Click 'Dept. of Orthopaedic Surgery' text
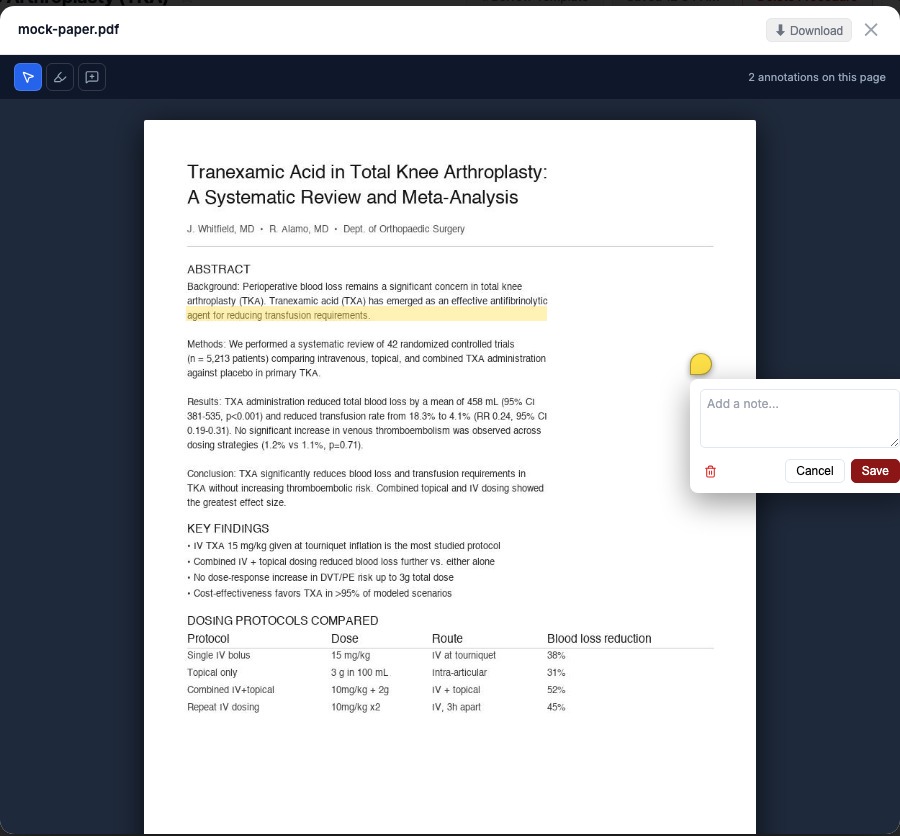Viewport: 900px width, 836px height. click(x=404, y=229)
